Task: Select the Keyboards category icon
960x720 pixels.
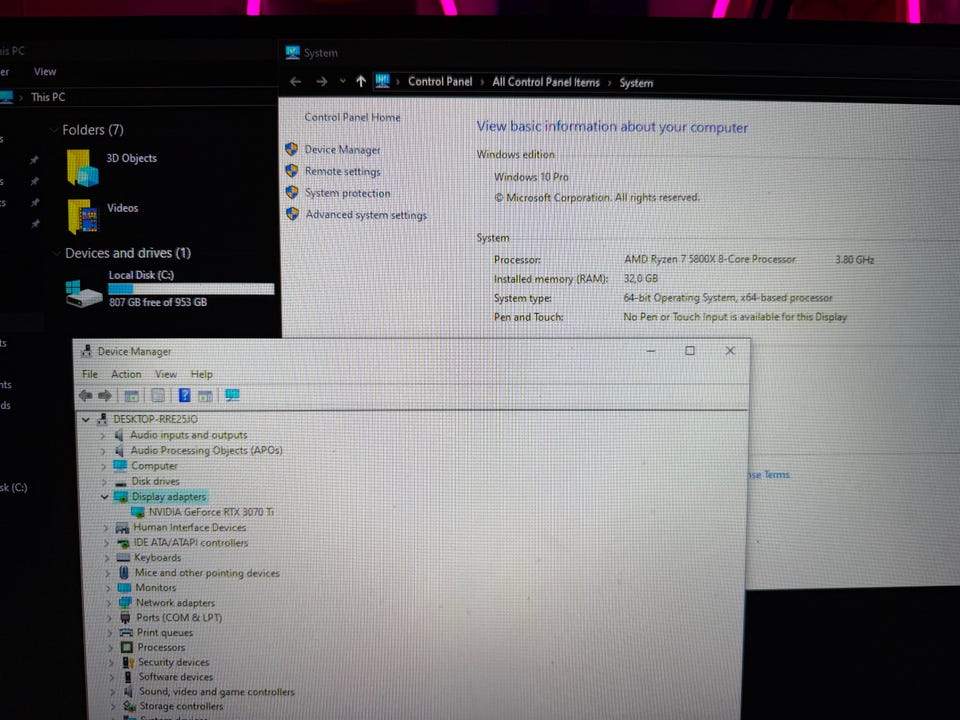Action: 123,558
